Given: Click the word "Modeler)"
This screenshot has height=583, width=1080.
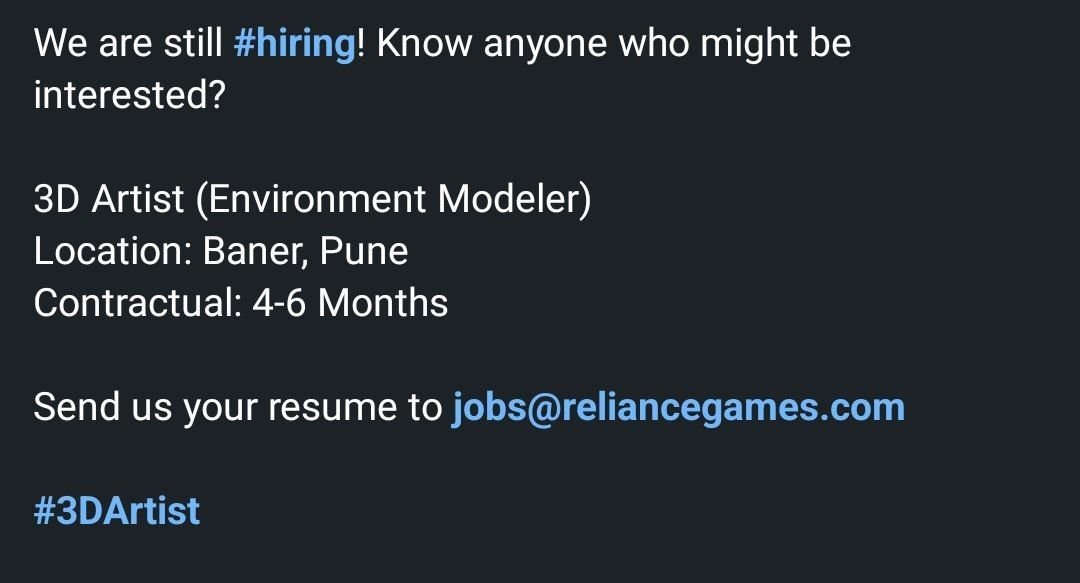Looking at the screenshot, I should tap(516, 199).
